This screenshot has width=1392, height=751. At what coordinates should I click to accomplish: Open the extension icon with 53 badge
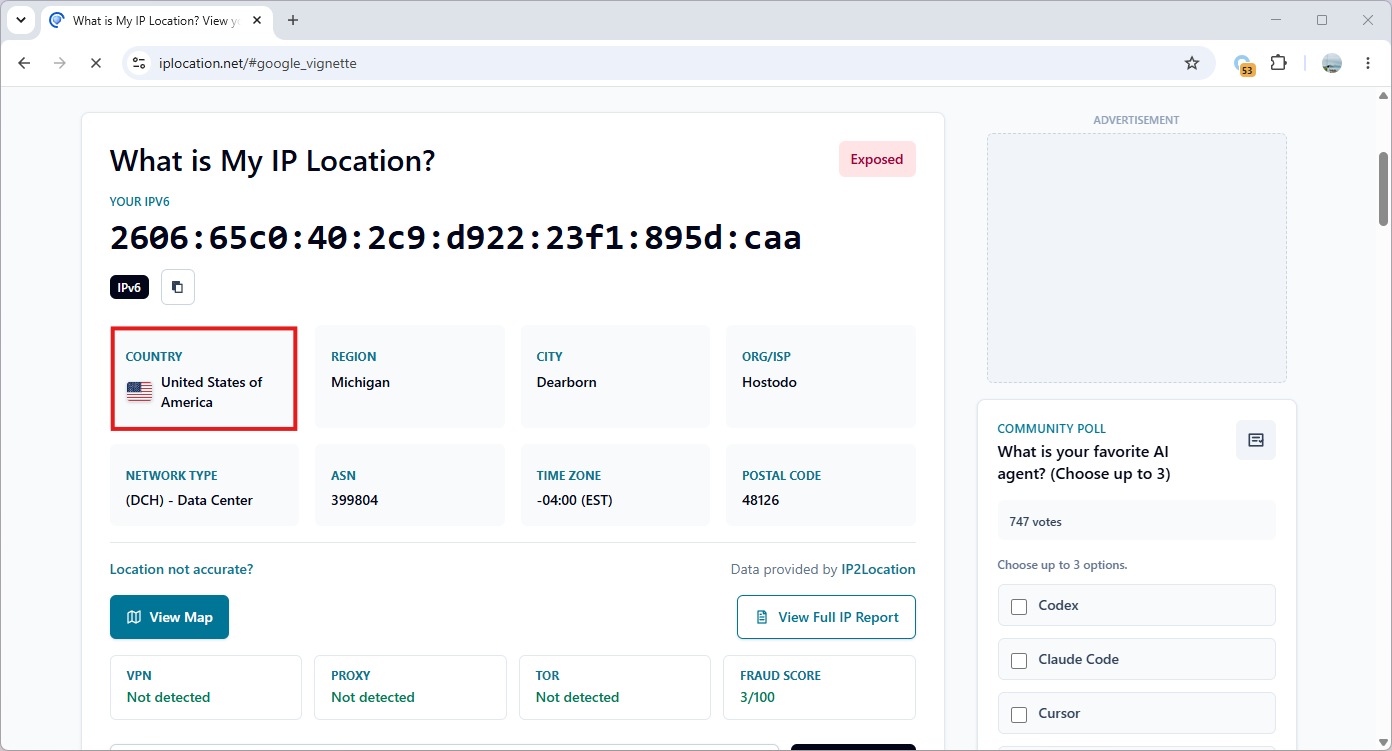[x=1243, y=64]
